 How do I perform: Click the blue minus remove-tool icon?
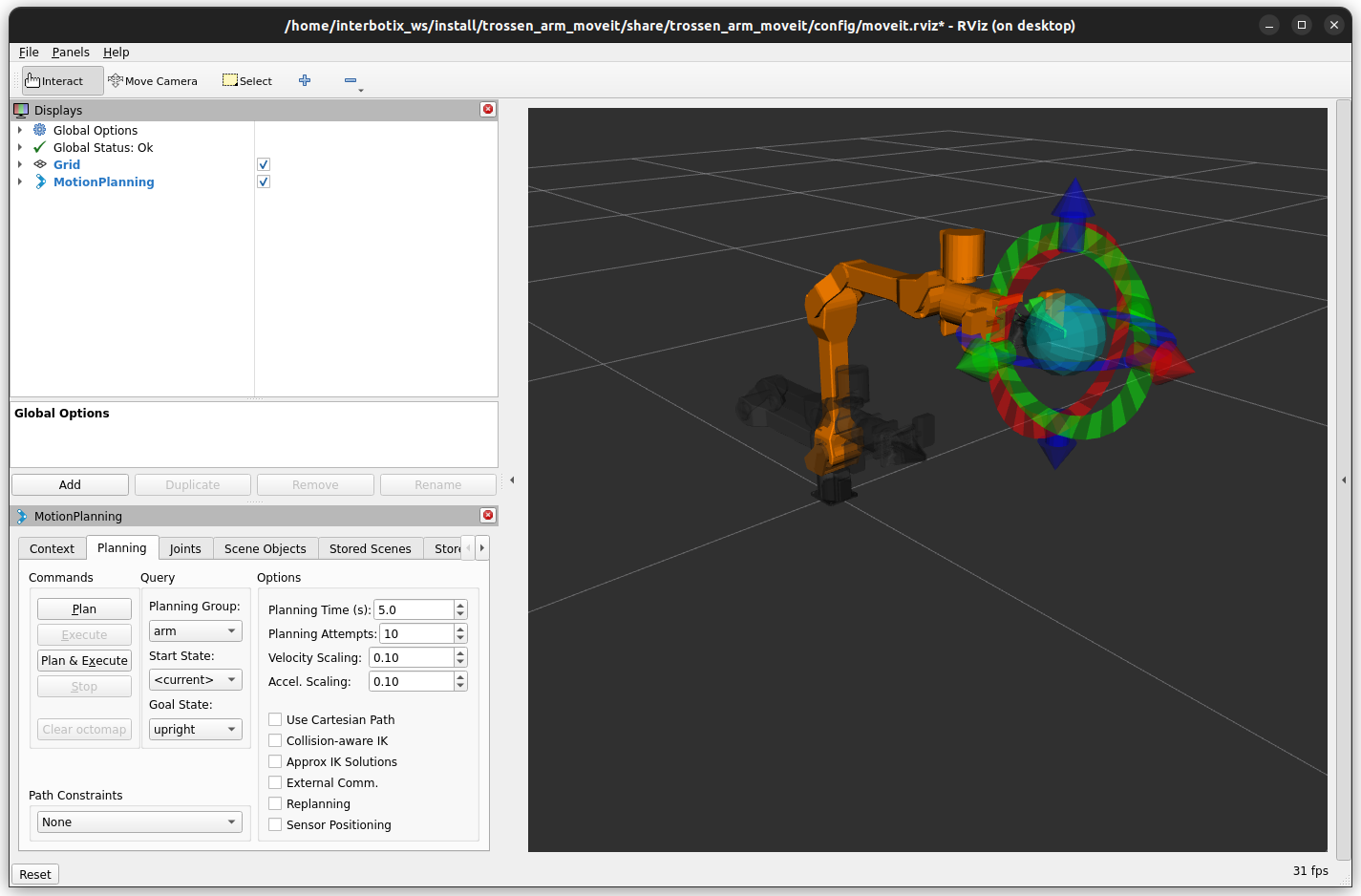pyautogui.click(x=351, y=80)
